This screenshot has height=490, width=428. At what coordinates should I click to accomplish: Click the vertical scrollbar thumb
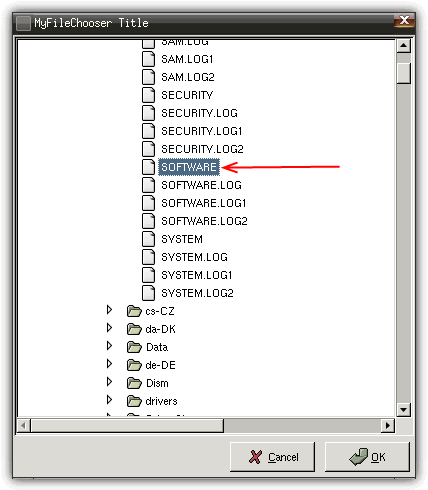[404, 73]
